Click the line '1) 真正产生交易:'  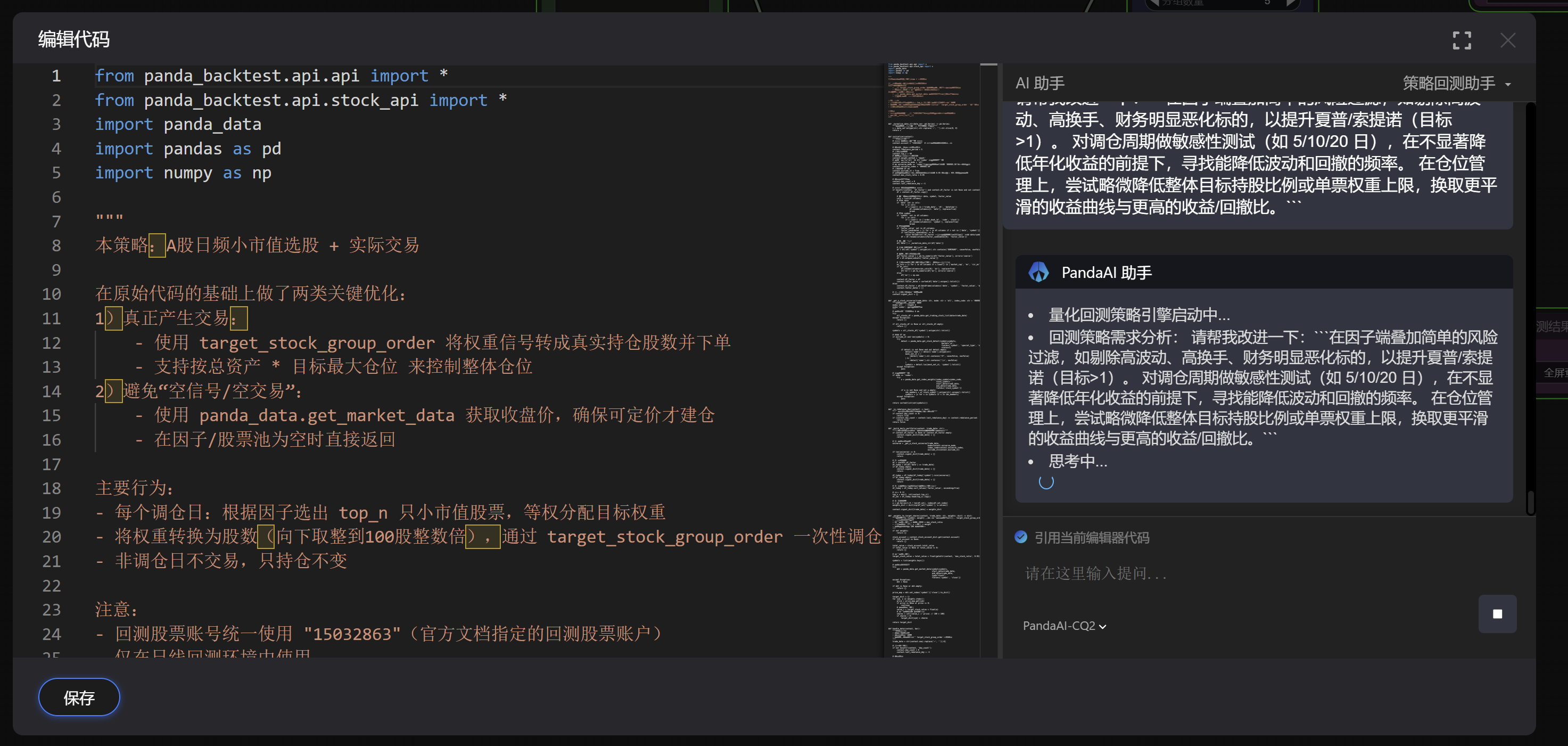pos(171,318)
